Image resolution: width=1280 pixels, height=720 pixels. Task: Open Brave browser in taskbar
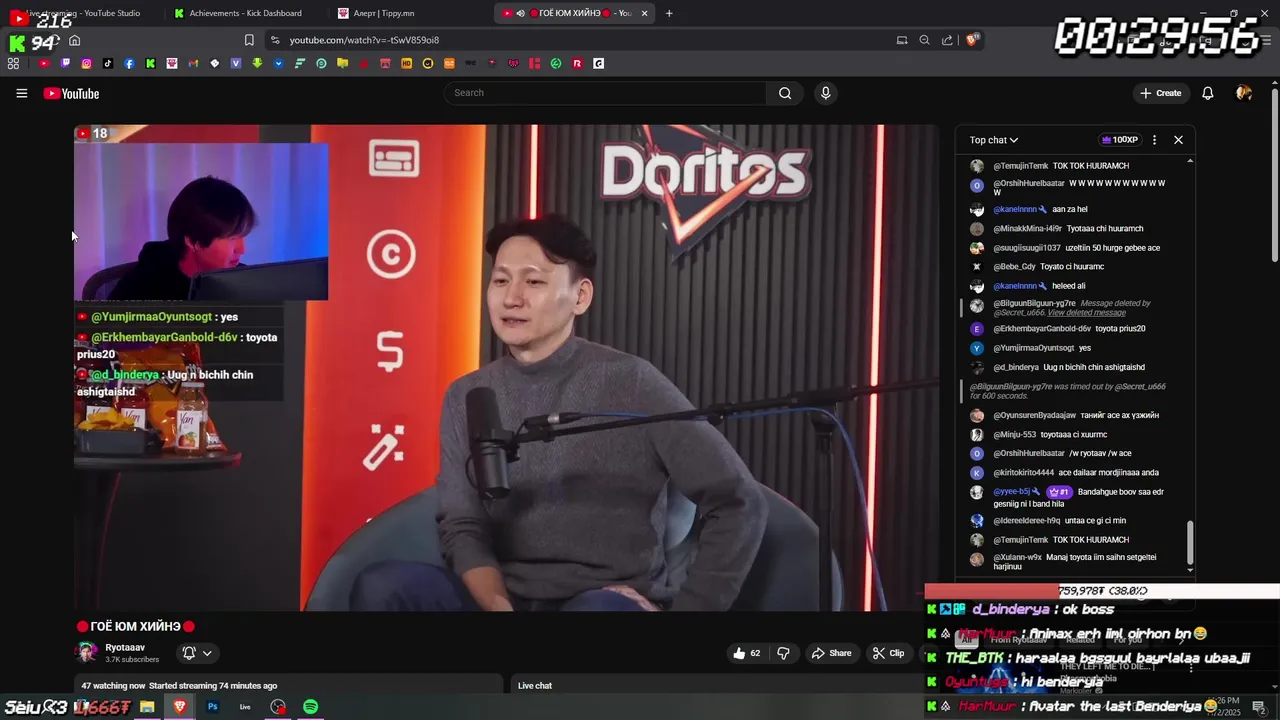point(180,707)
